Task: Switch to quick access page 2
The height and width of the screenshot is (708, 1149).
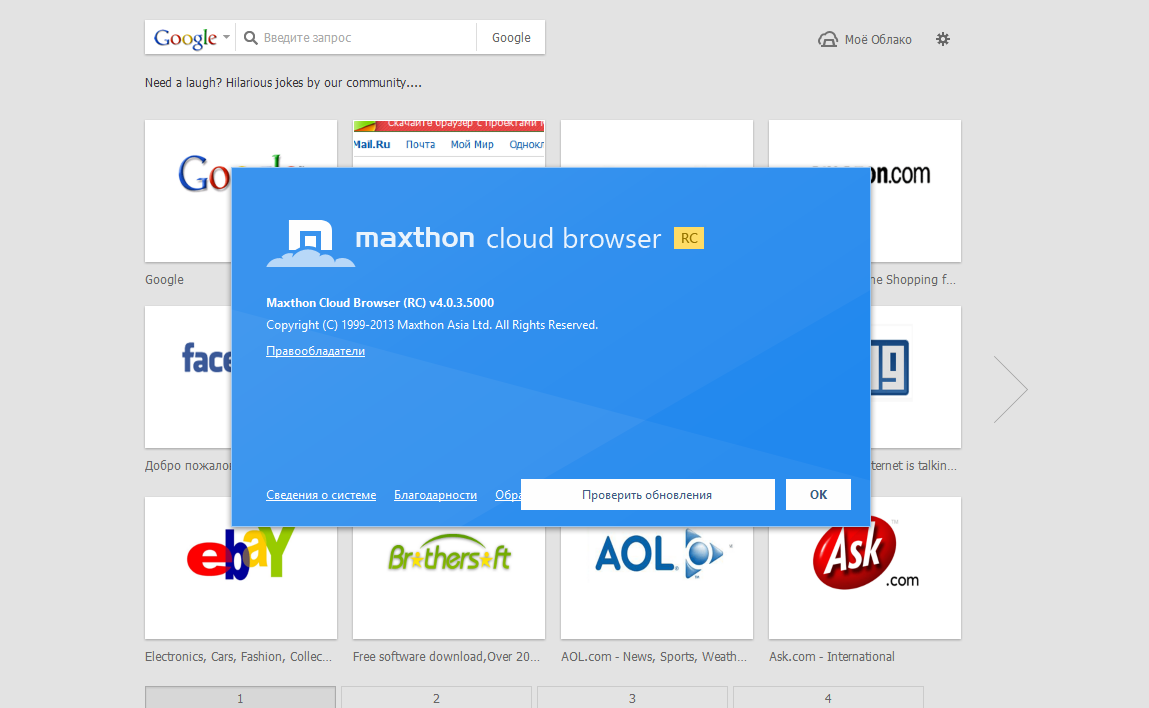Action: click(436, 697)
